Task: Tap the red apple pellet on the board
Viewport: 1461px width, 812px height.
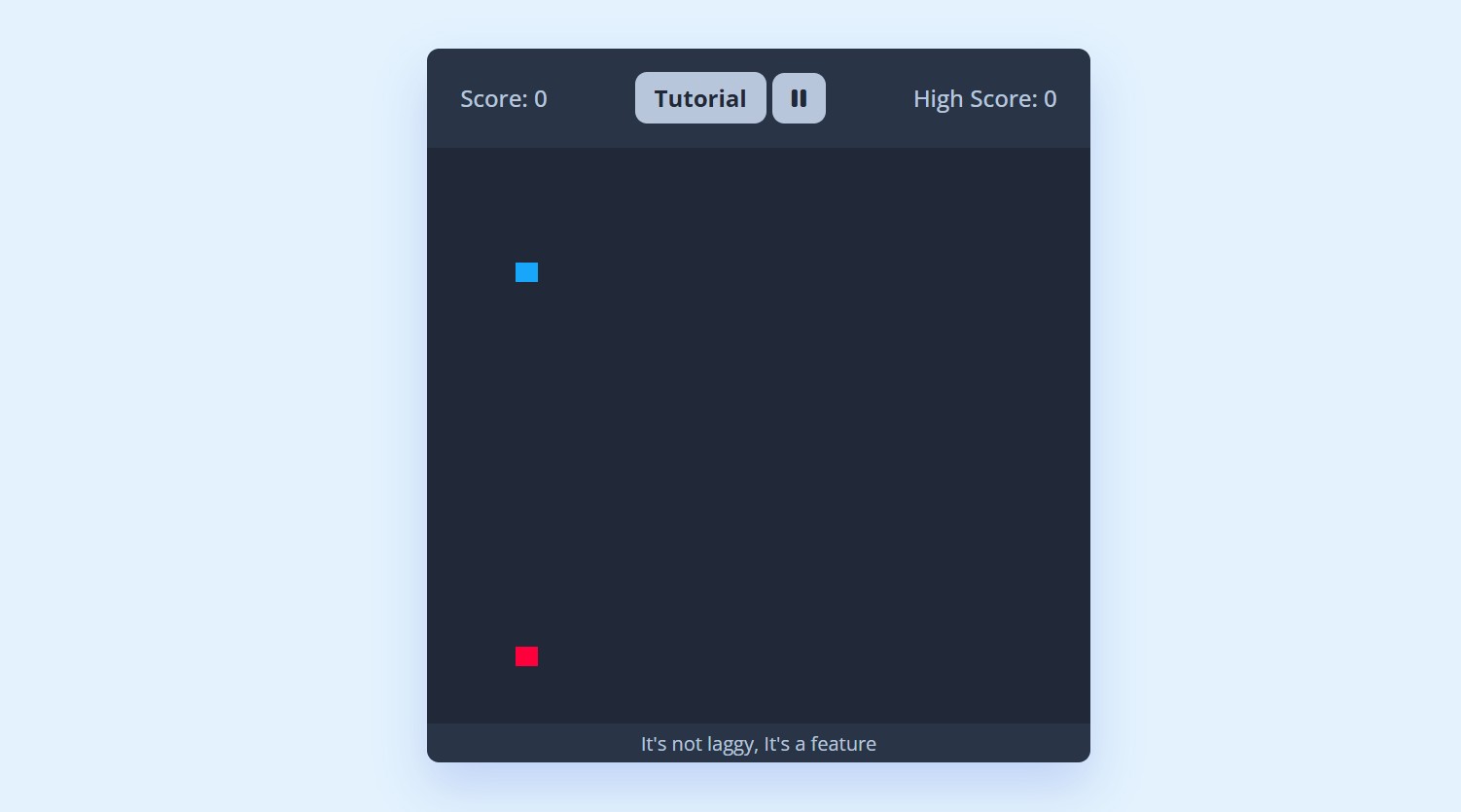Action: 526,656
